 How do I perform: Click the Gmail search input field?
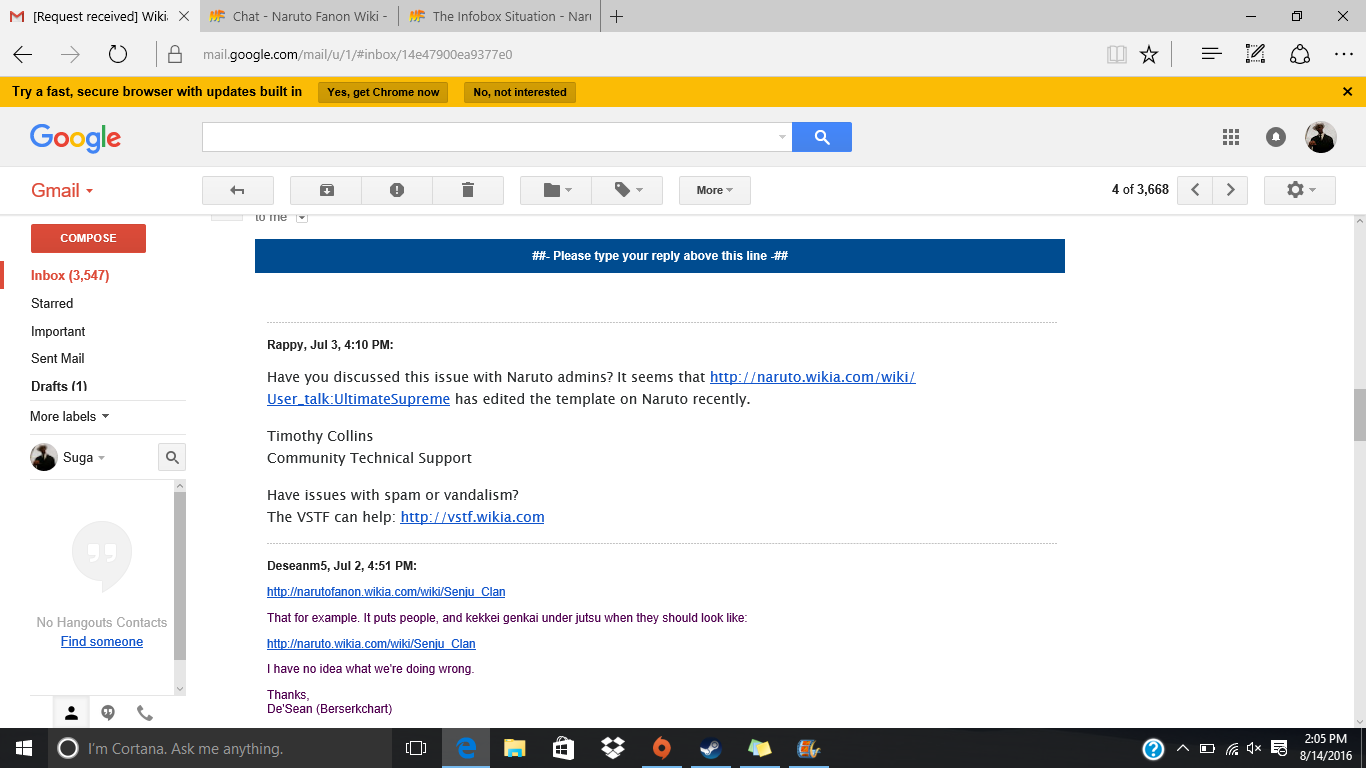[488, 137]
